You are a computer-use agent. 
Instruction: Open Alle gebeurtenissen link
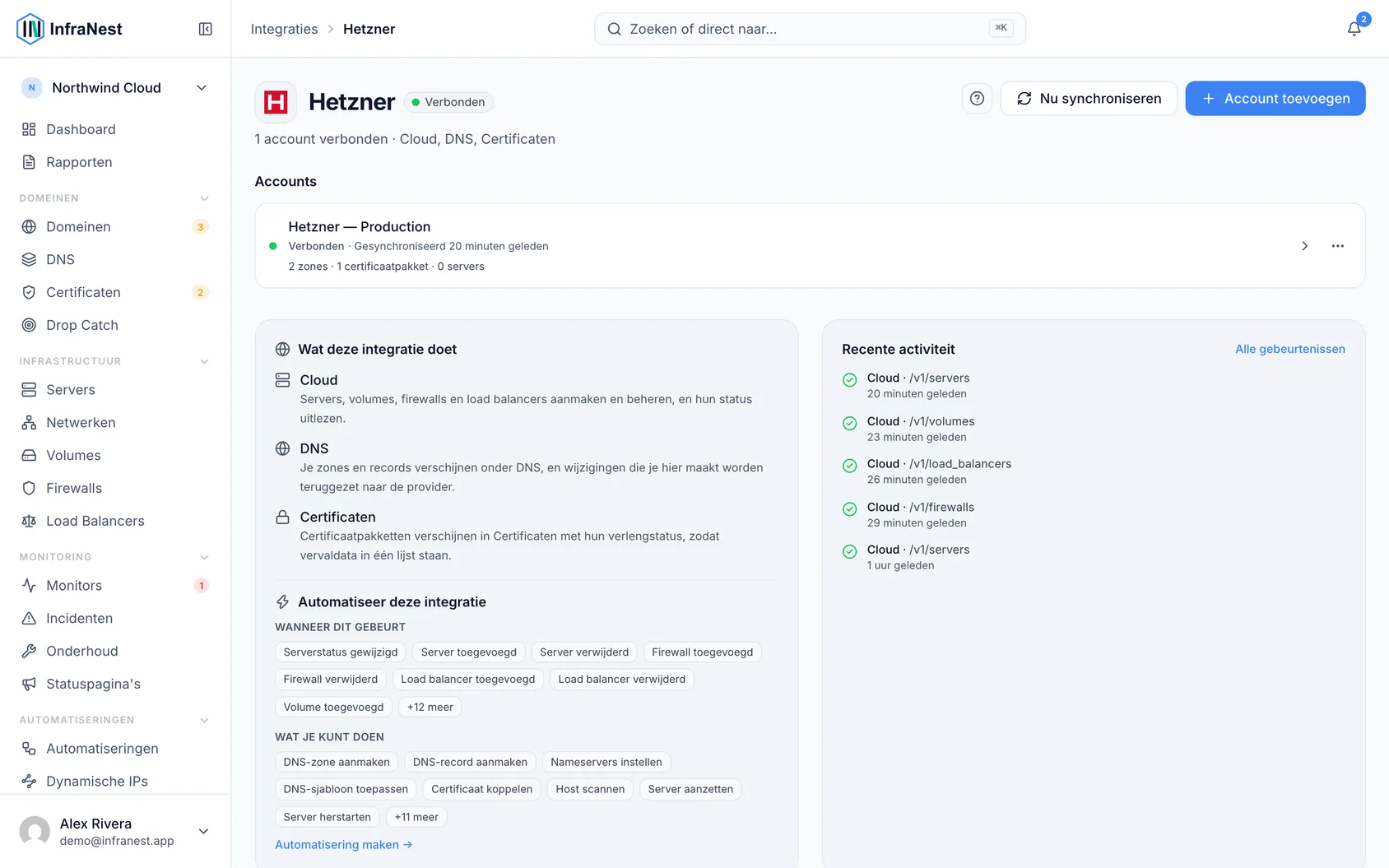coord(1290,349)
